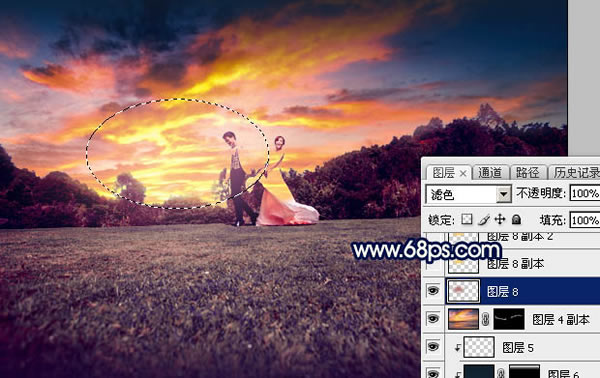Close the 图层 tab with its x
Screen dimensions: 600x378
(463, 173)
